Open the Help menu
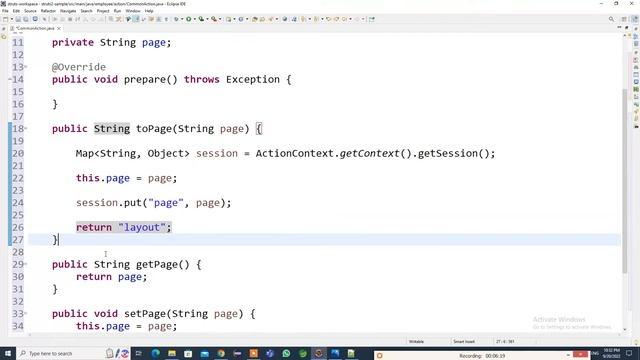This screenshot has height=360, width=640. (x=149, y=11)
